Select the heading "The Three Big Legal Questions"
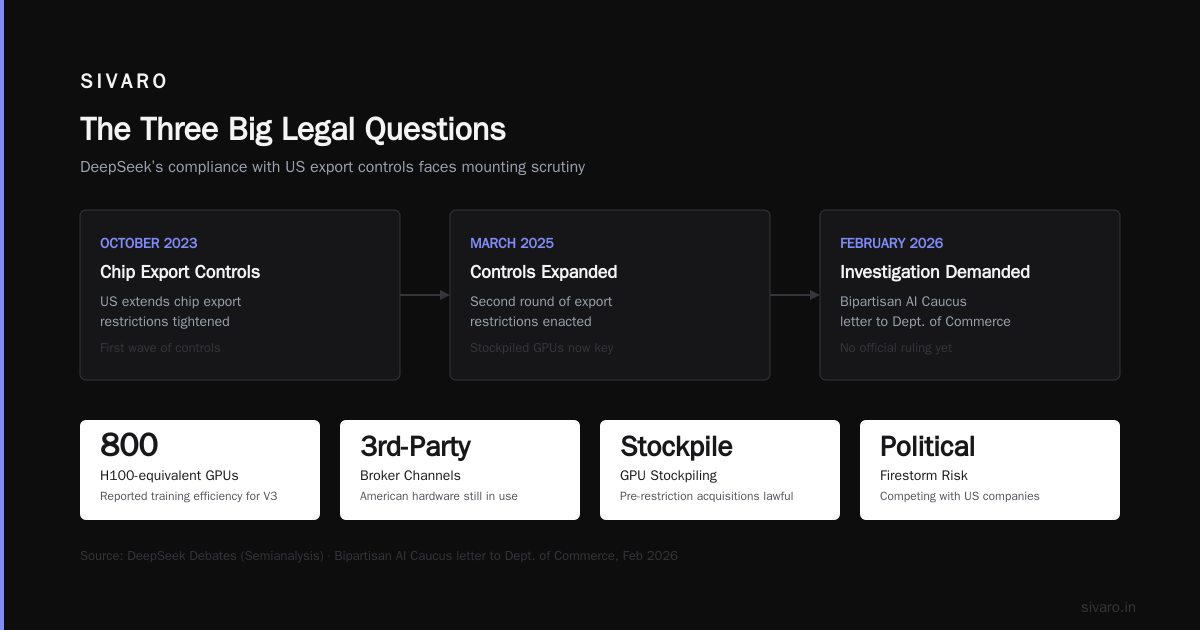Image resolution: width=1200 pixels, height=630 pixels. pos(293,129)
